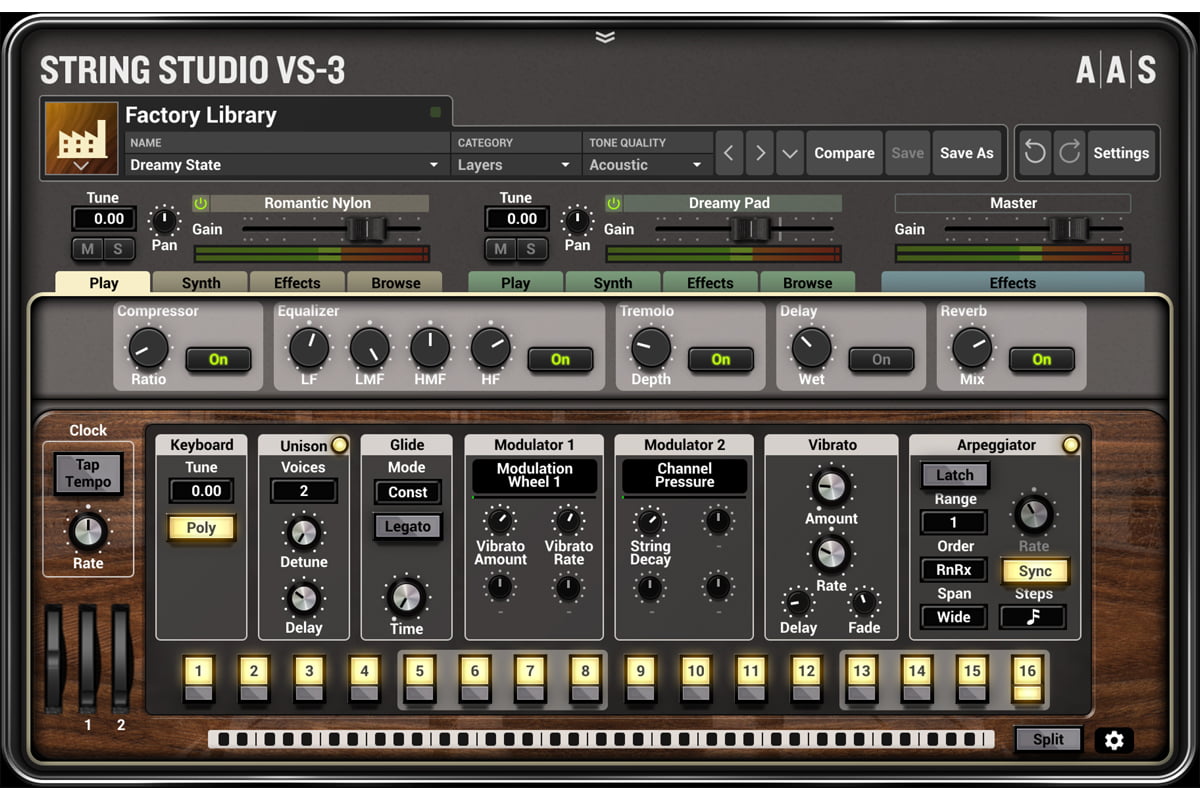Open the Factory Library bank icon
The height and width of the screenshot is (800, 1200).
tap(82, 138)
